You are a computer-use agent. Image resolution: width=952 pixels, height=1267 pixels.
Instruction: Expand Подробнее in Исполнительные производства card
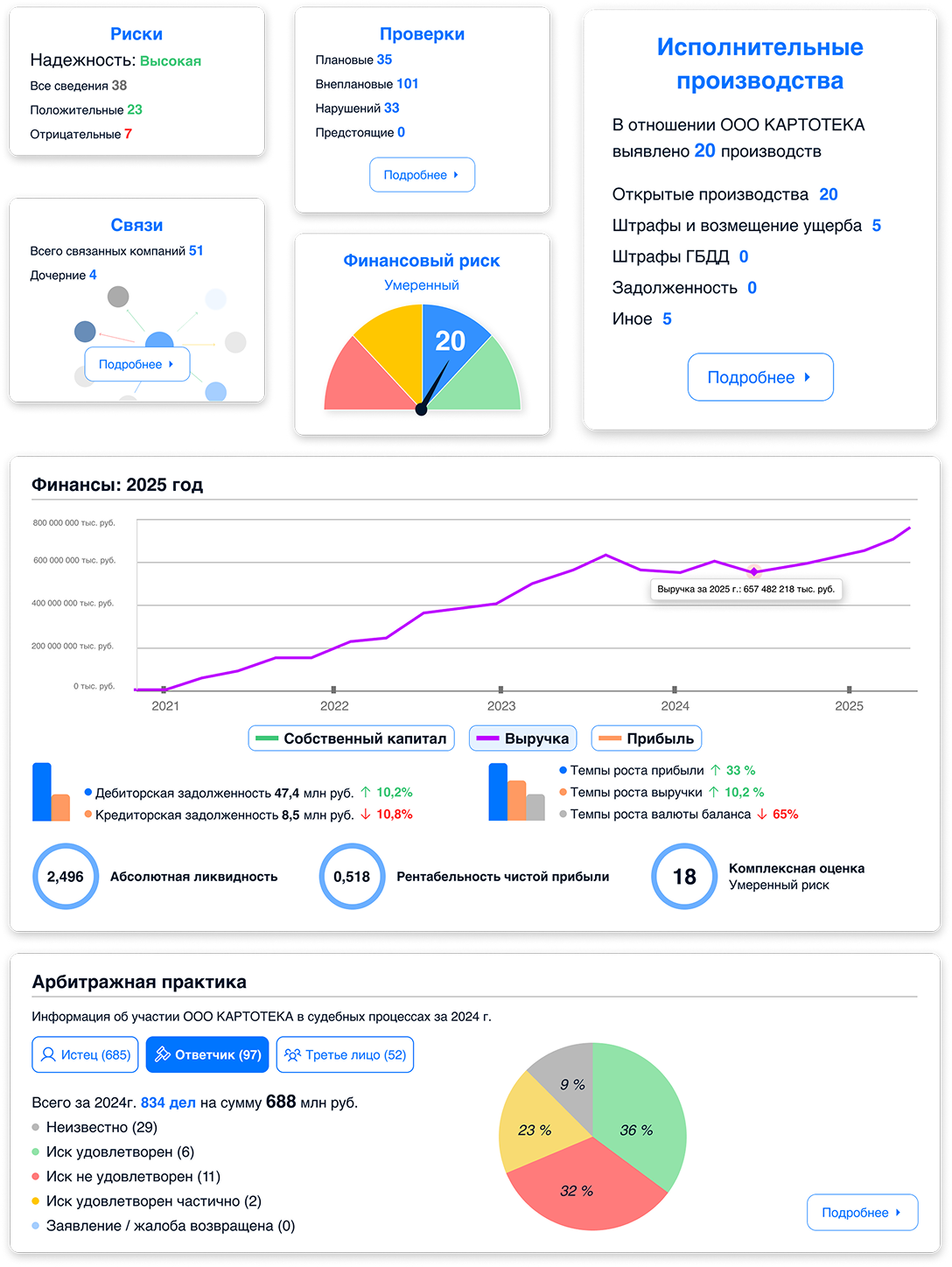(760, 377)
